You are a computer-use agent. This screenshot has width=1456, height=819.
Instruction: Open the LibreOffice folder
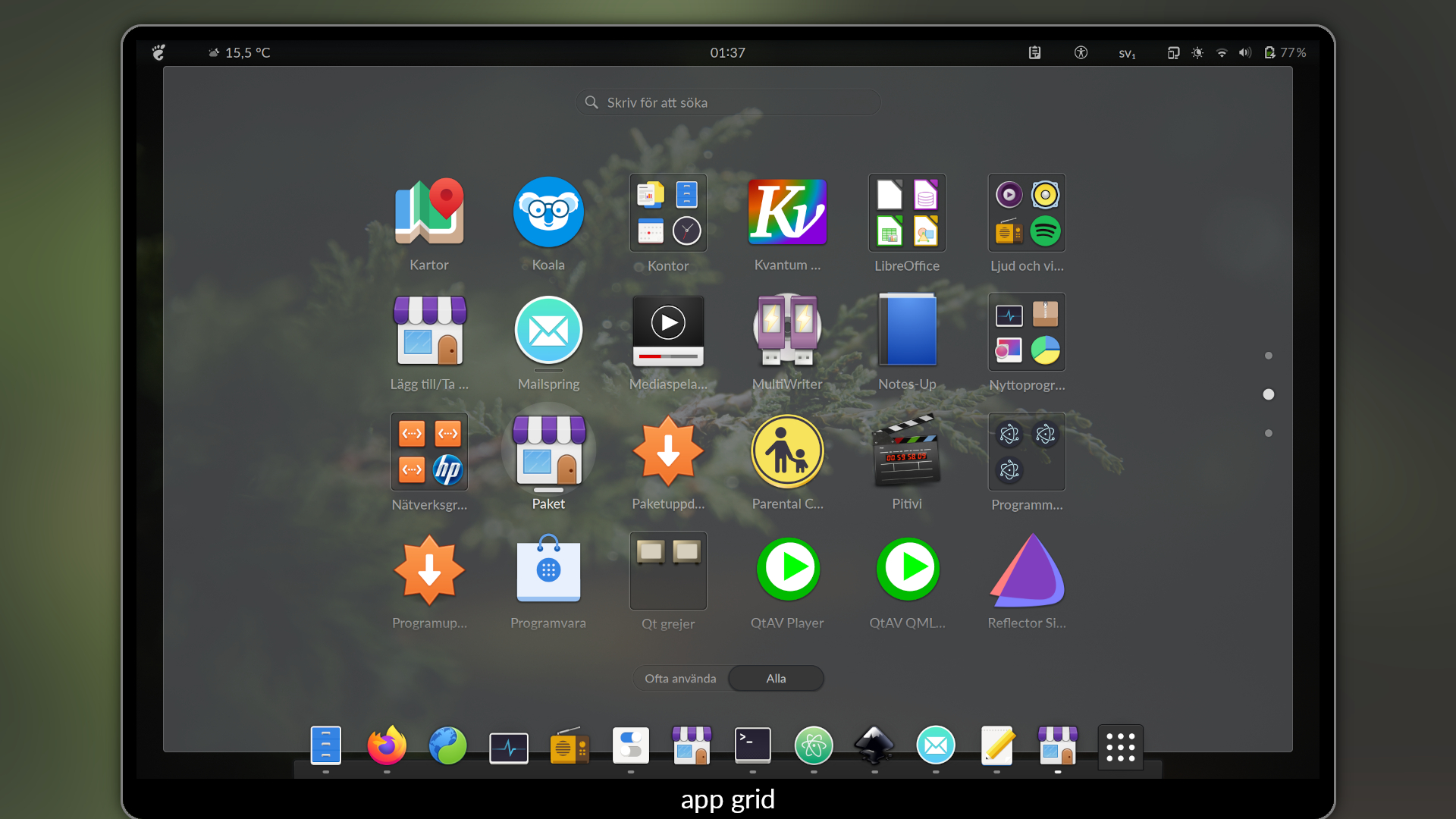tap(907, 213)
